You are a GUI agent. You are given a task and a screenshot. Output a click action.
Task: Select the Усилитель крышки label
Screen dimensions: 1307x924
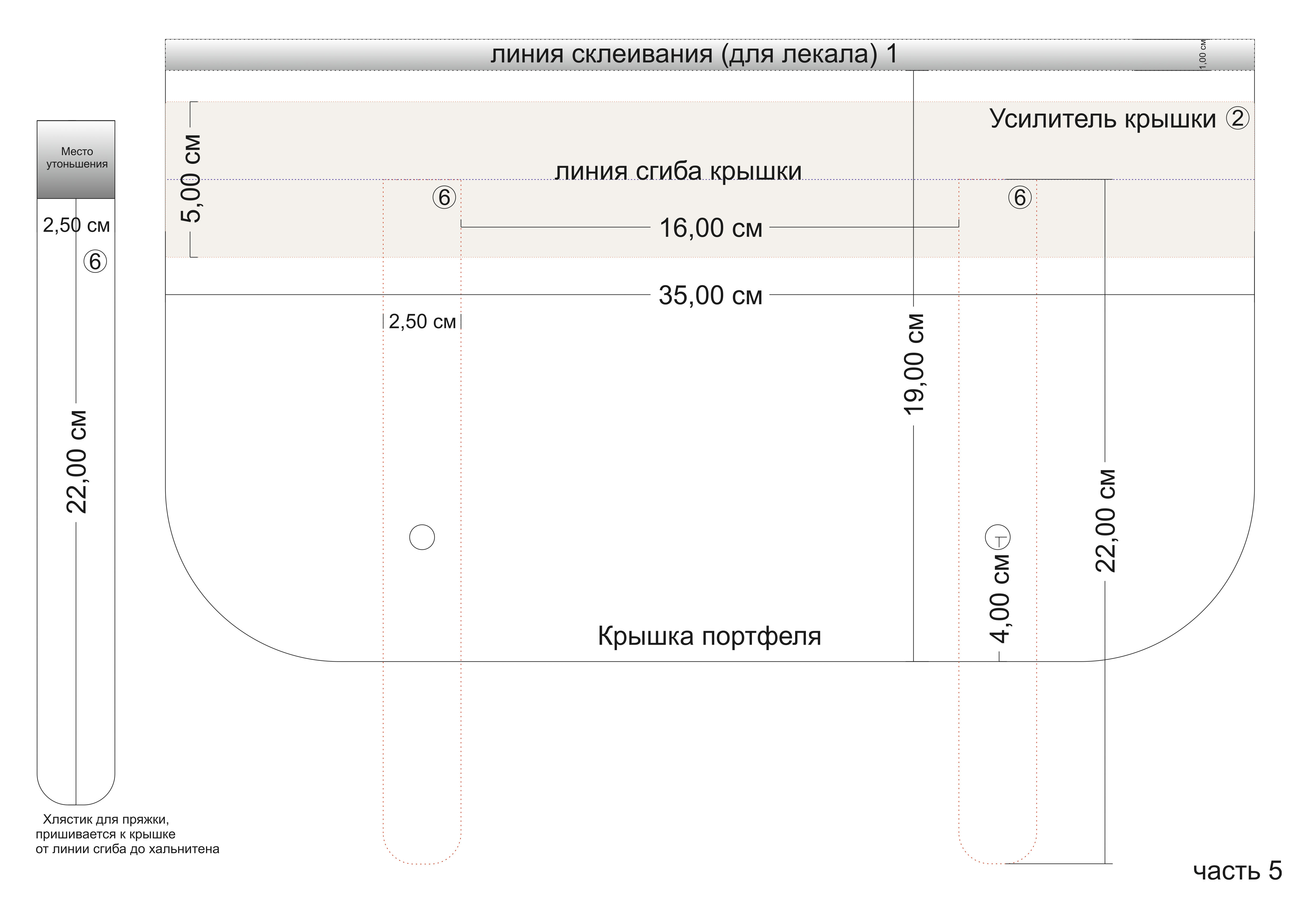(1102, 119)
